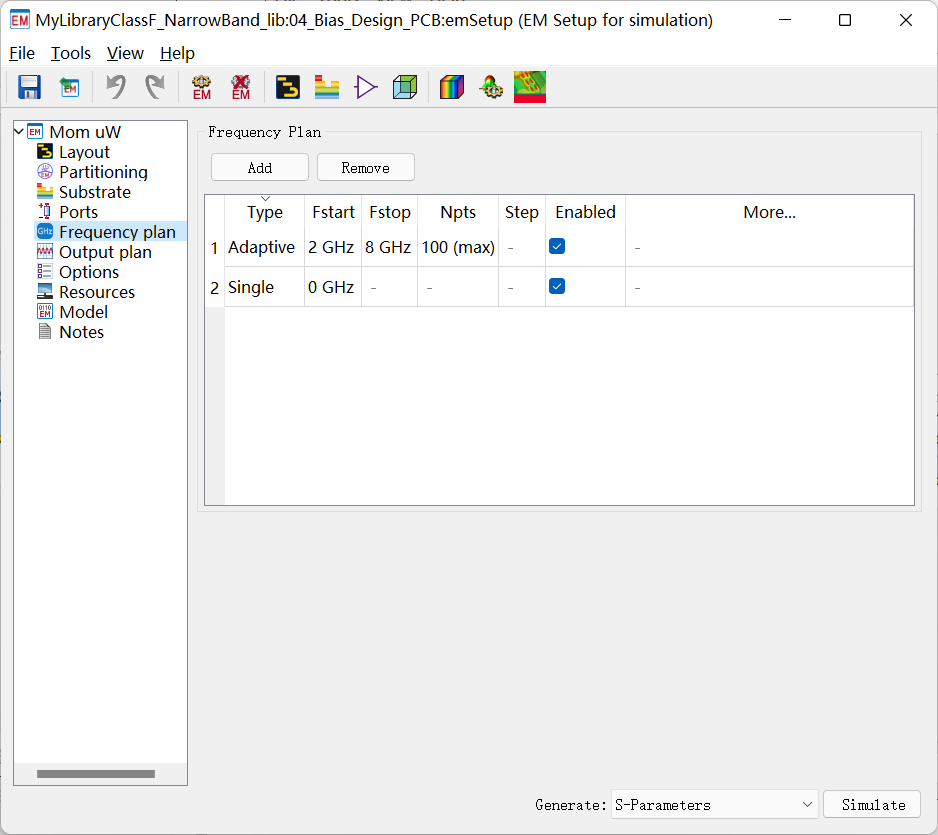Open the 3D EM preview cube icon
The width and height of the screenshot is (938, 835).
(x=405, y=87)
